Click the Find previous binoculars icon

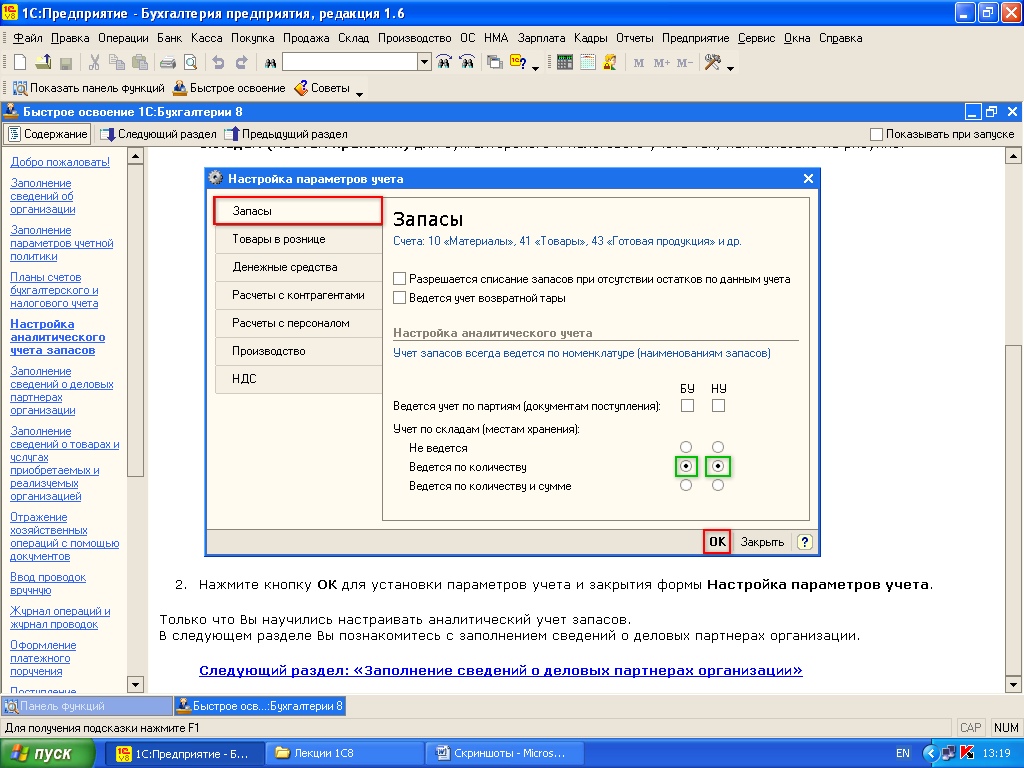444,63
